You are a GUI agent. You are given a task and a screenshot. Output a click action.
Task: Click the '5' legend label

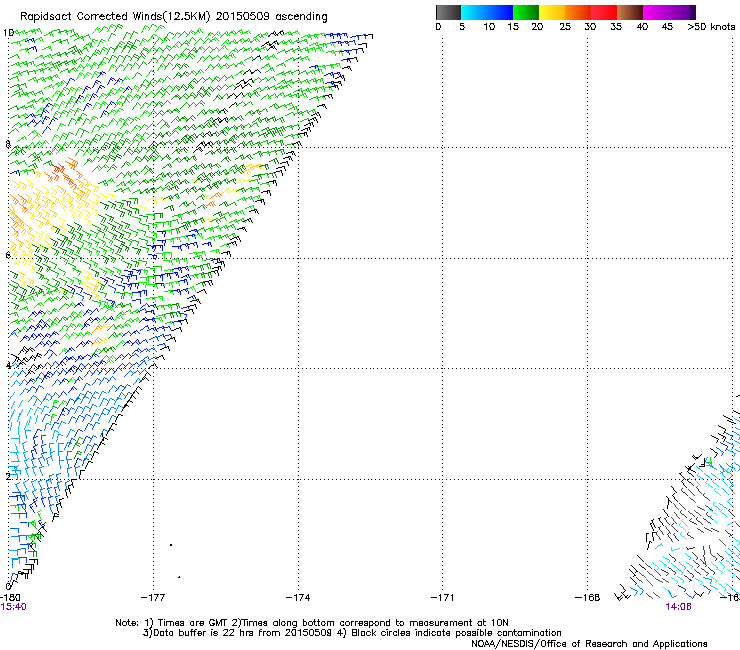(462, 27)
